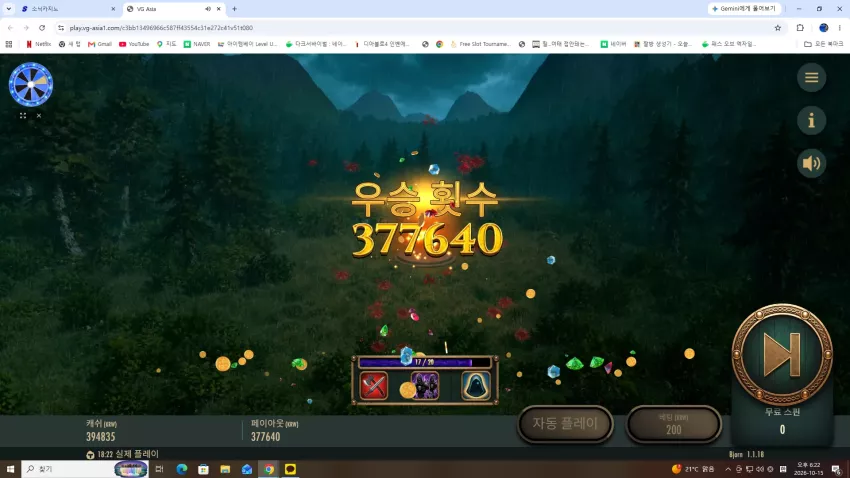
Task: Open the hamburger game menu
Action: tap(811, 77)
